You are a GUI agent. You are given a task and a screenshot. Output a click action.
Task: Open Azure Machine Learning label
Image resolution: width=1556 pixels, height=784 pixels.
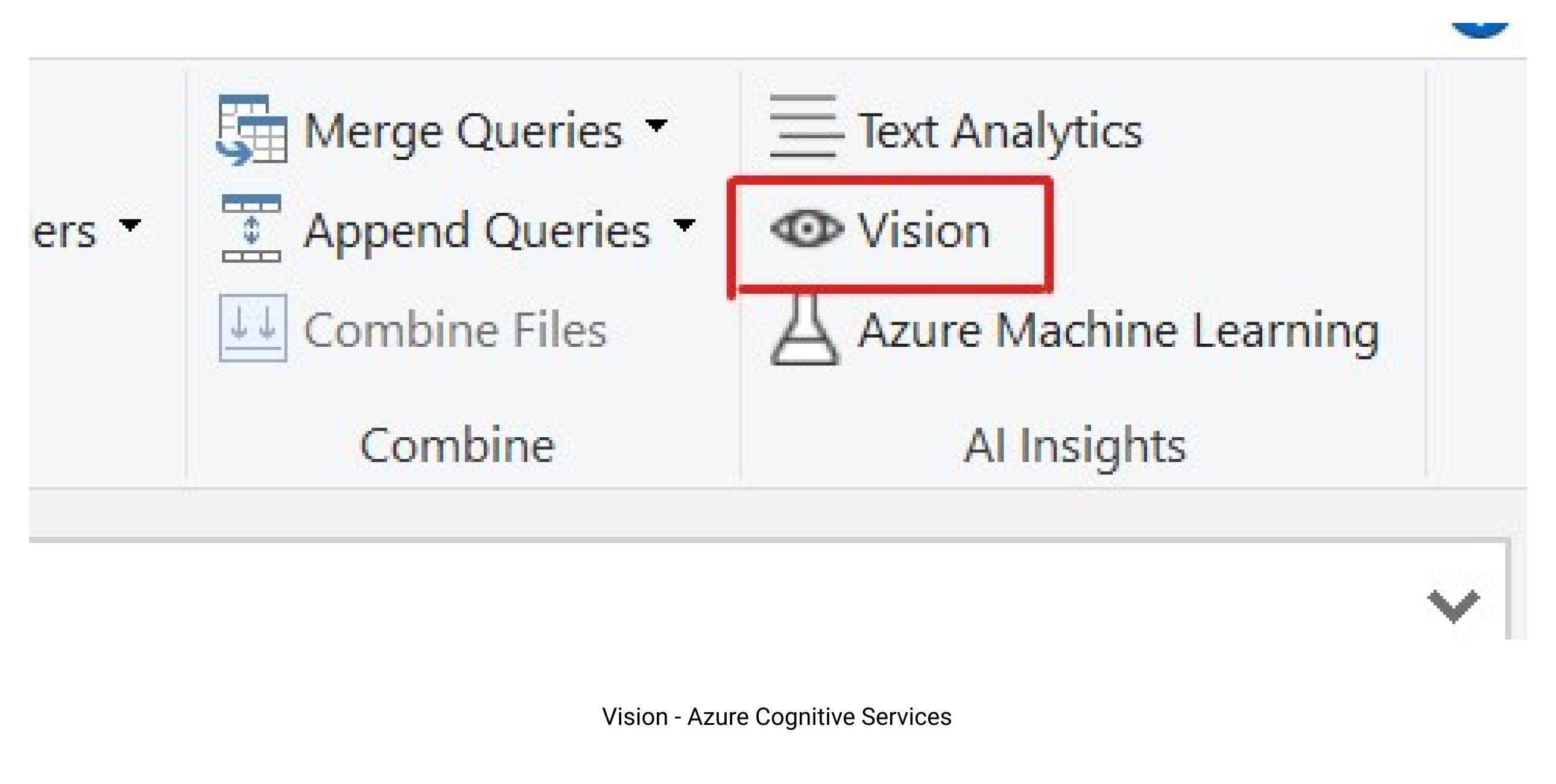point(1119,331)
